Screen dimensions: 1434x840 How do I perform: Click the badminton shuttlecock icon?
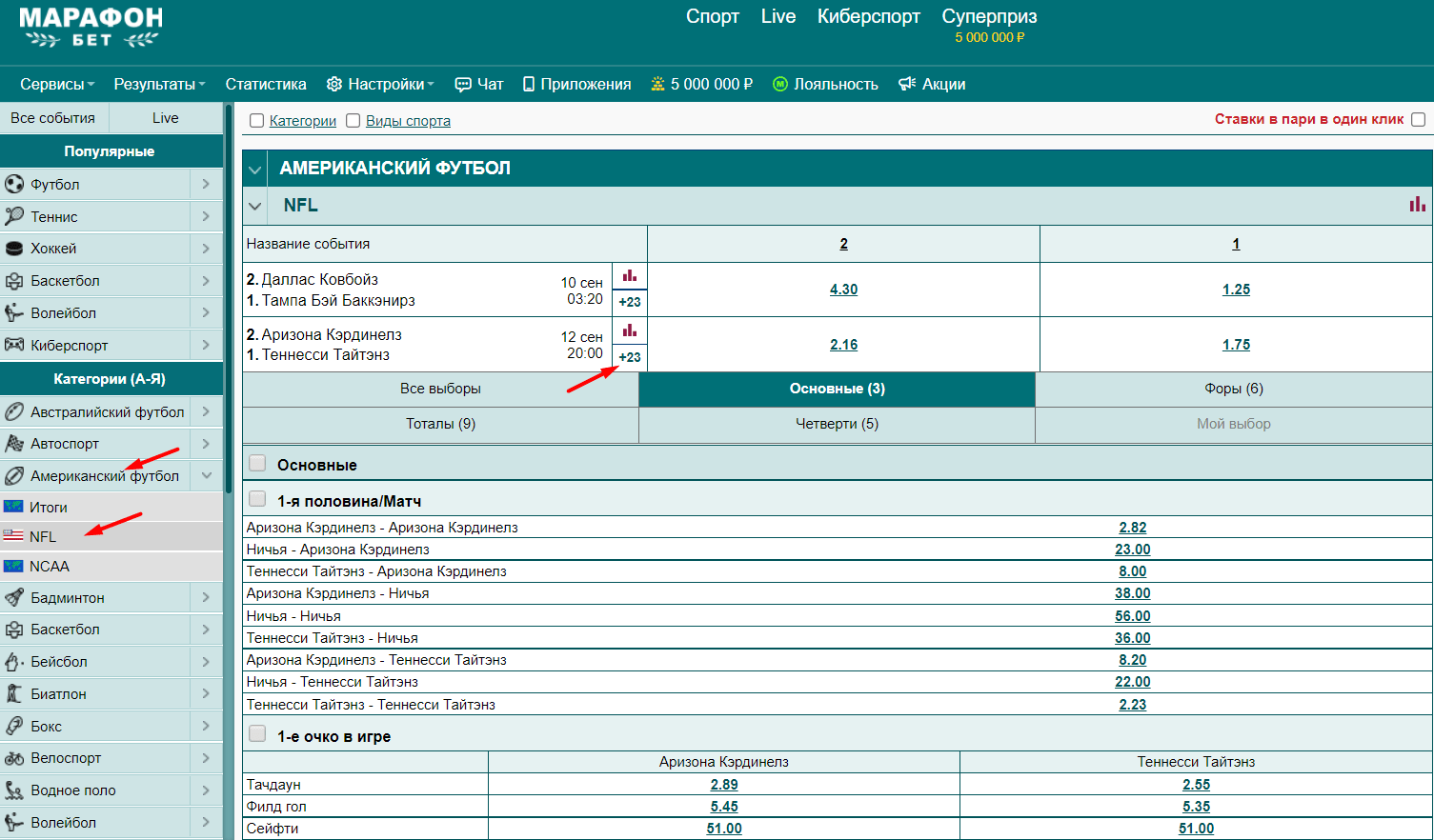(x=14, y=597)
